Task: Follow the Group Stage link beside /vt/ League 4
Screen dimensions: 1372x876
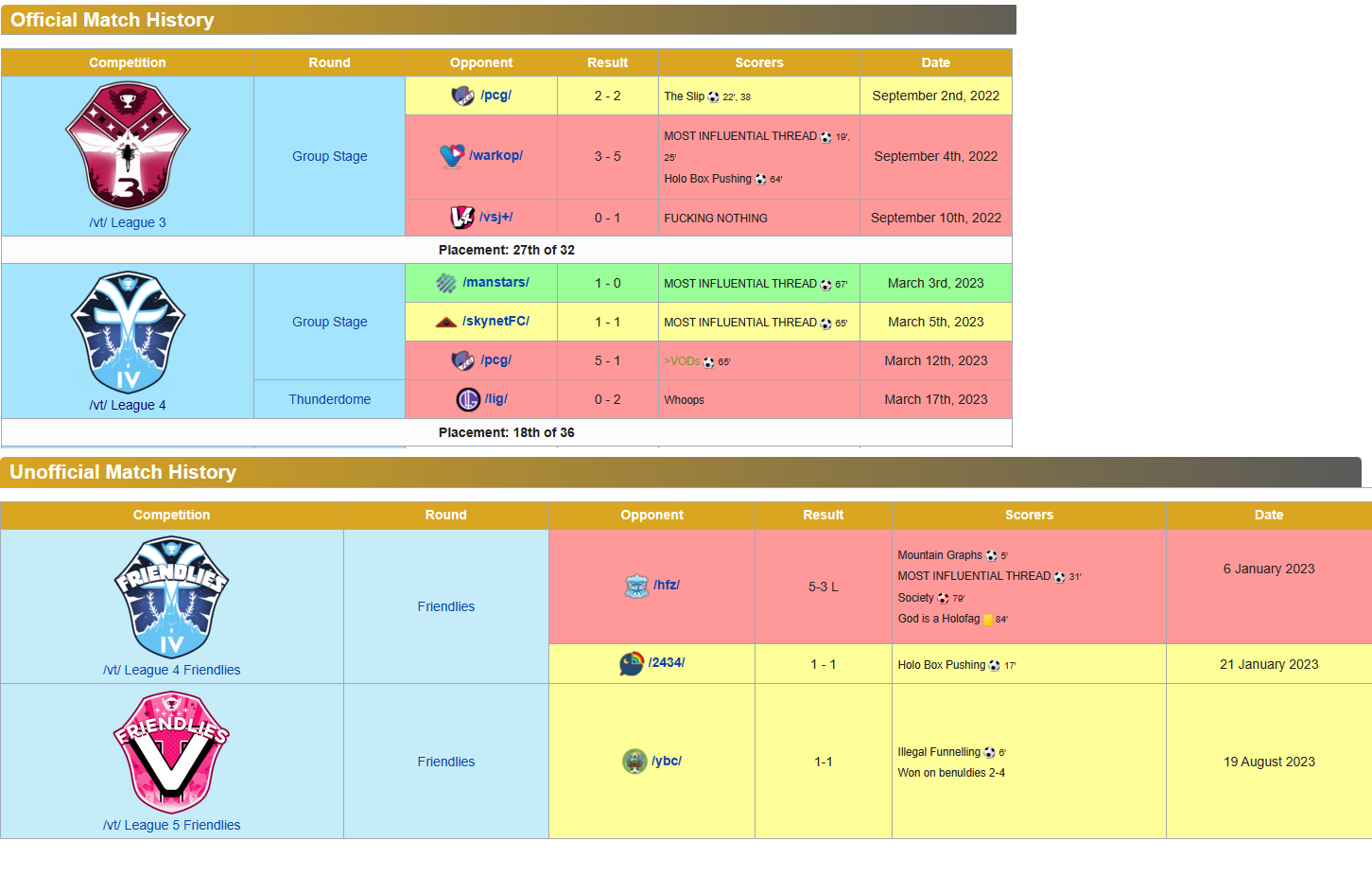Action: pos(330,322)
